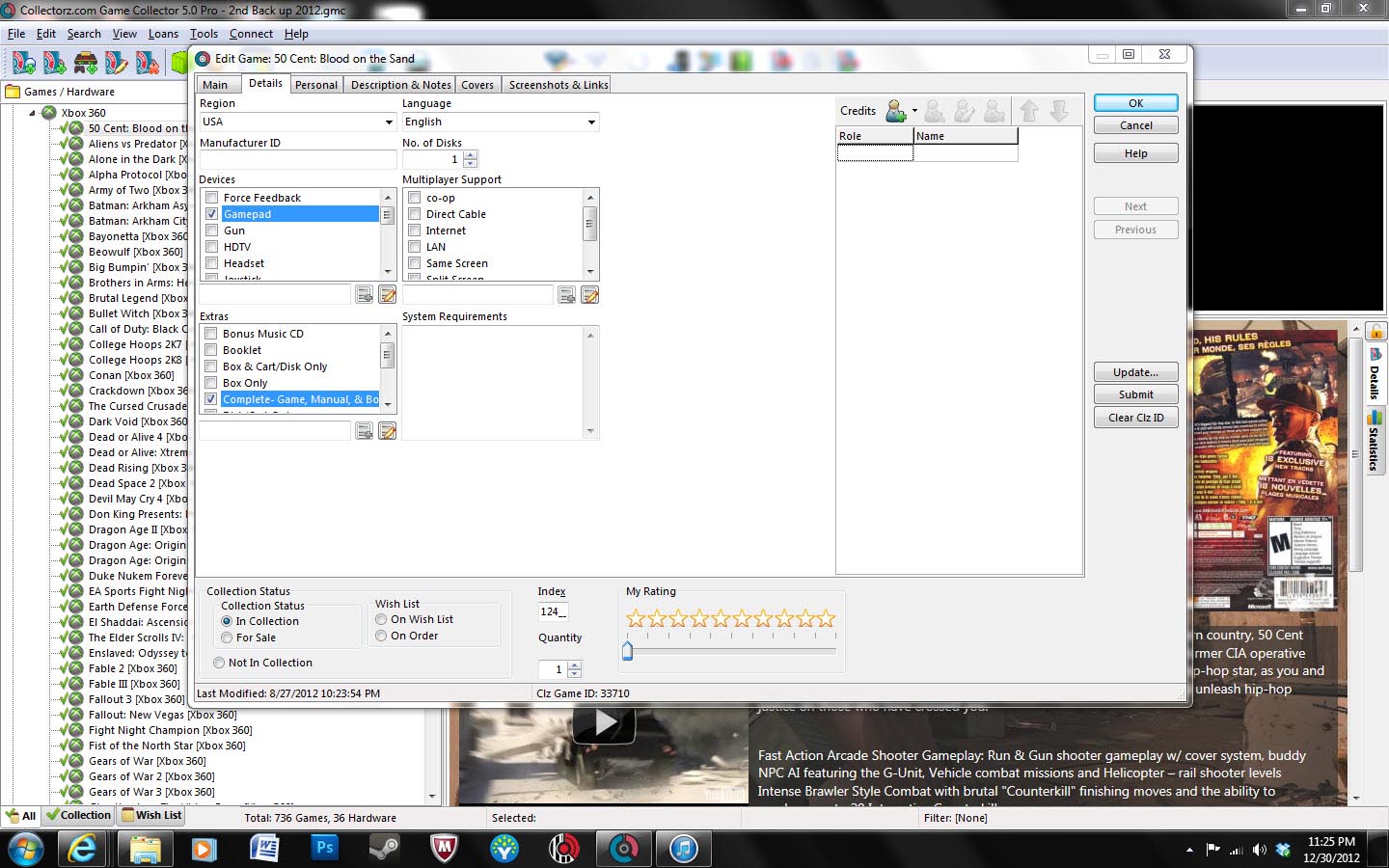The width and height of the screenshot is (1389, 868).
Task: Click the Cancel button
Action: coord(1136,125)
